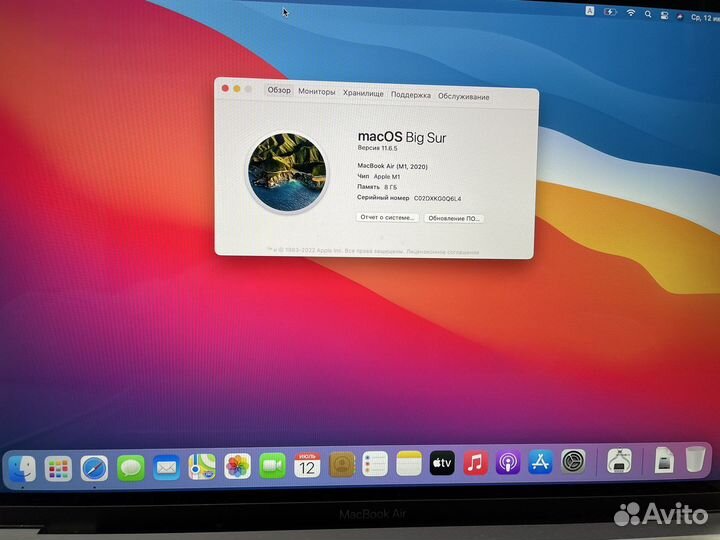Switch to the Хранилище tab

coord(363,93)
